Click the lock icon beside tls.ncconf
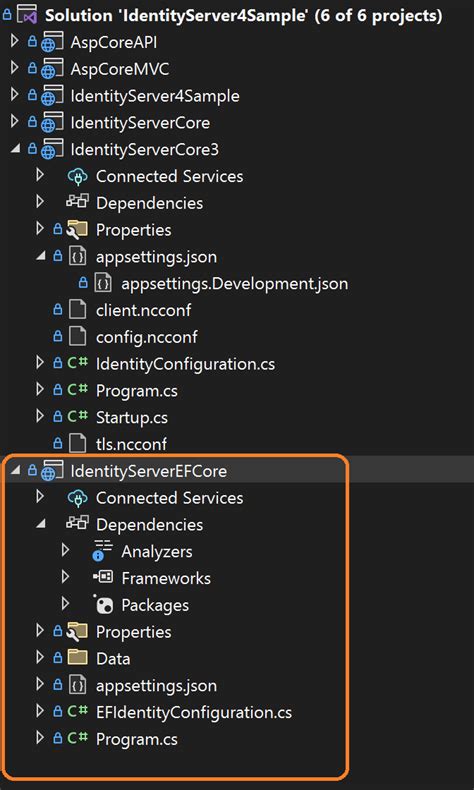The image size is (474, 790). tap(58, 444)
